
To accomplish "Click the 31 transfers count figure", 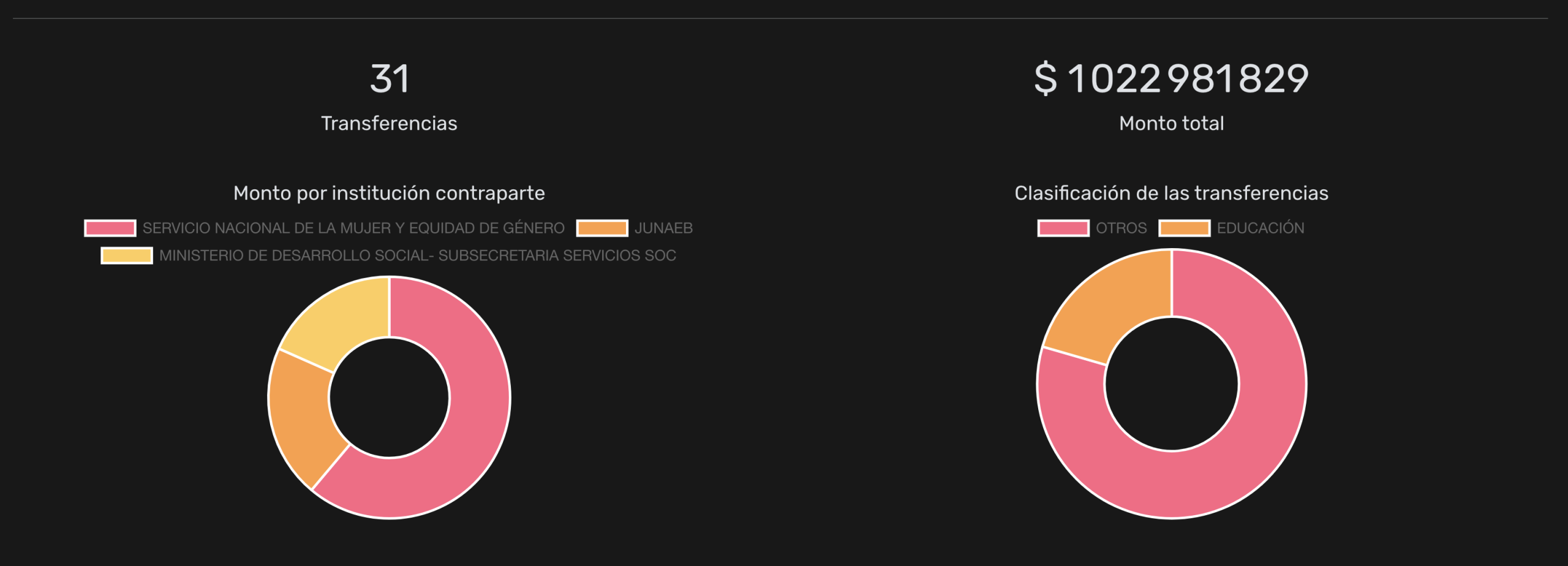I will (390, 79).
